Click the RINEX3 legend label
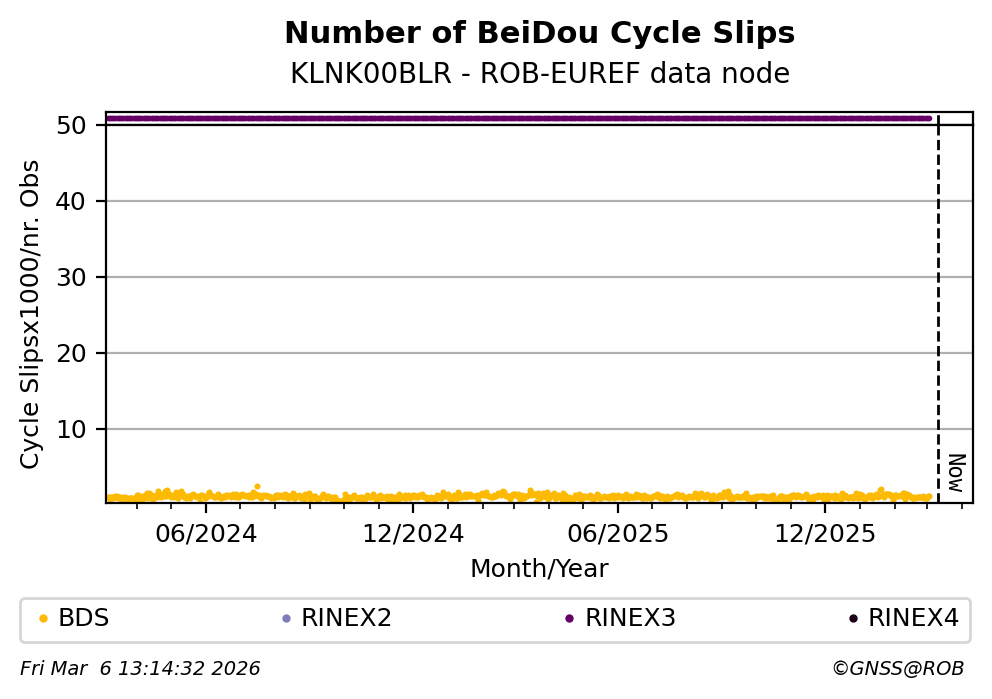Image resolution: width=992 pixels, height=699 pixels. coord(630,619)
